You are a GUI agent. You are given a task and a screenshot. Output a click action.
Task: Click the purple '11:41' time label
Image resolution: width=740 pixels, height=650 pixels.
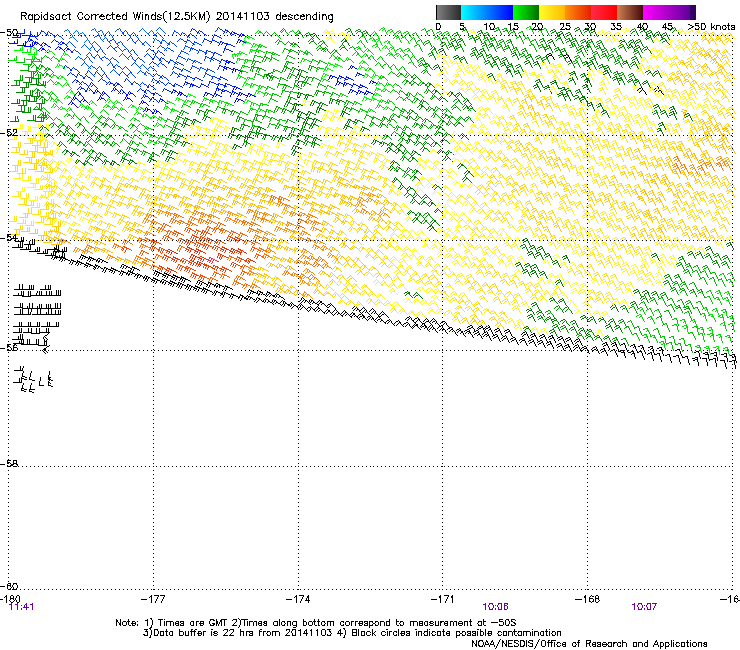click(x=22, y=607)
